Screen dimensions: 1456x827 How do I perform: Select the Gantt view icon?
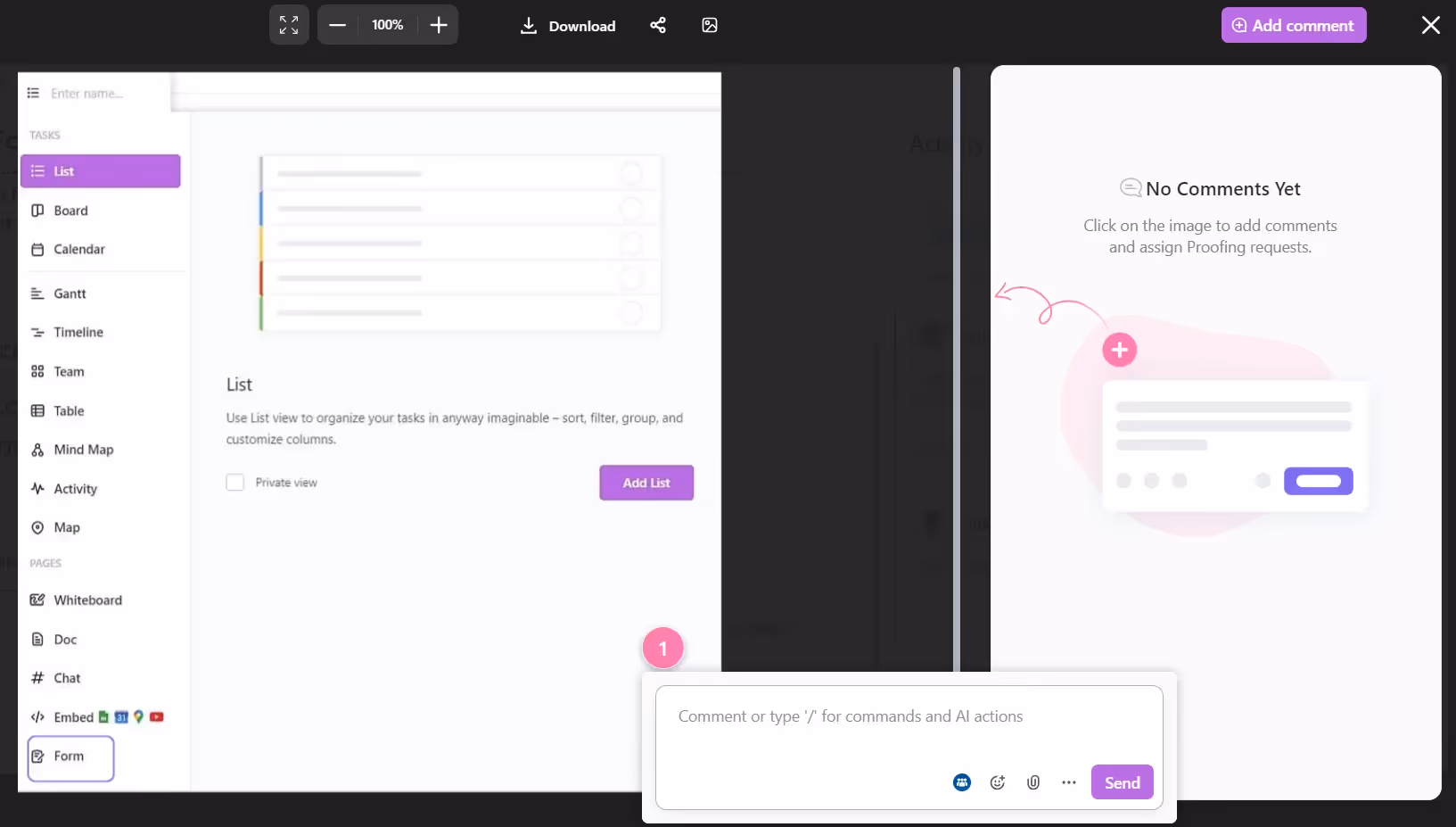tap(37, 294)
